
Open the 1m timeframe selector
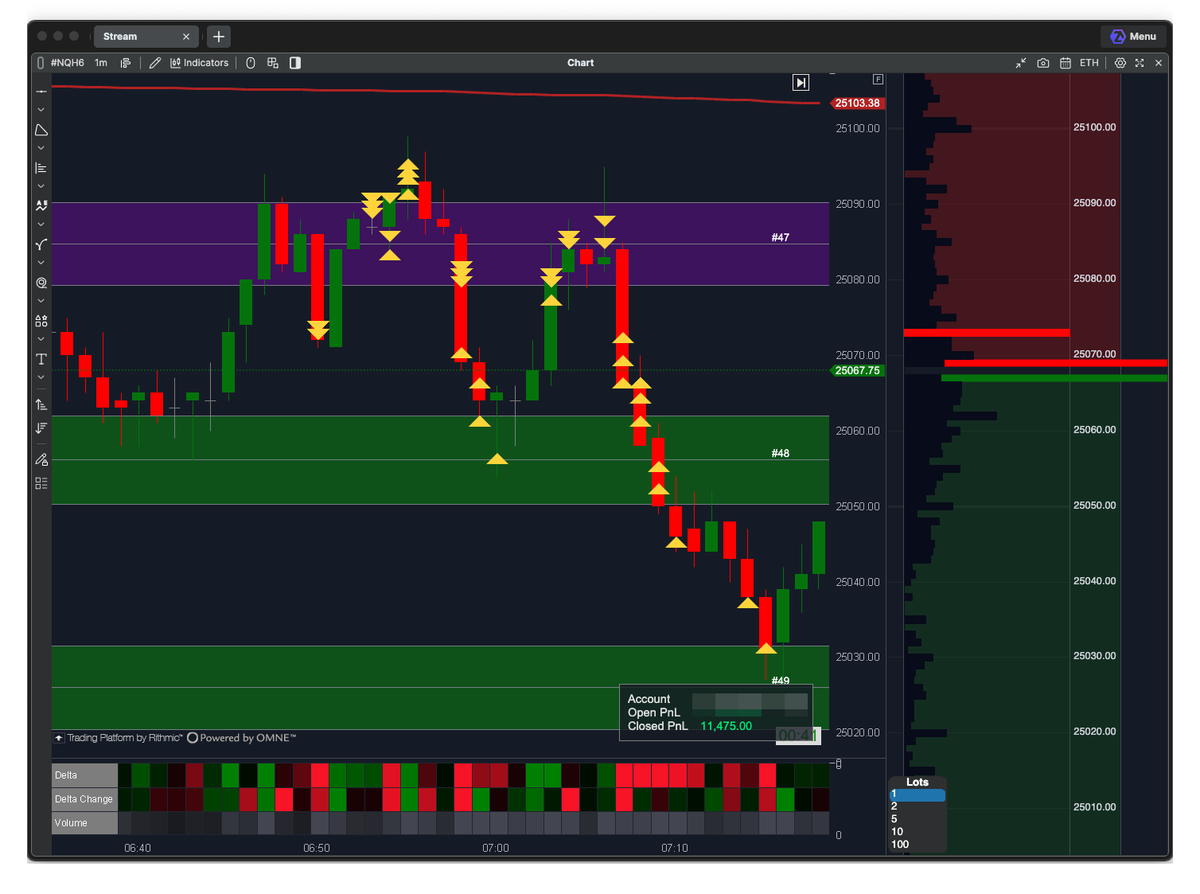point(101,63)
